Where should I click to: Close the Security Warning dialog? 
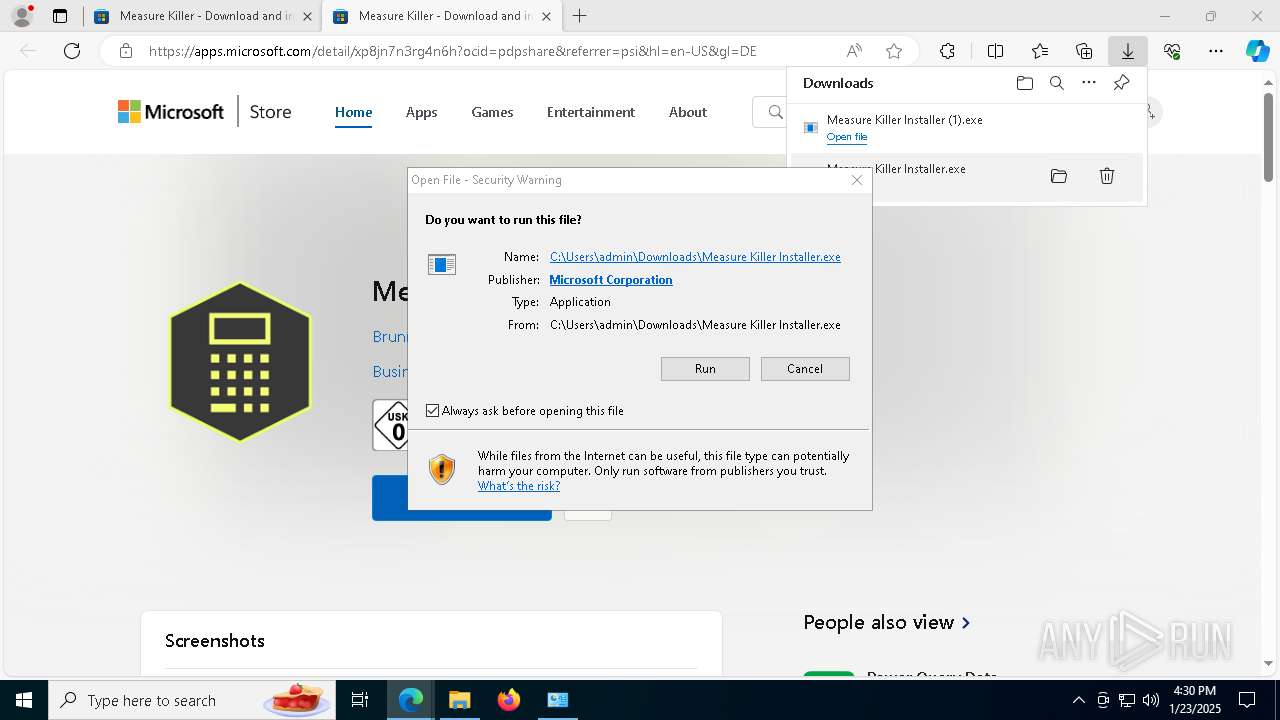coord(856,180)
